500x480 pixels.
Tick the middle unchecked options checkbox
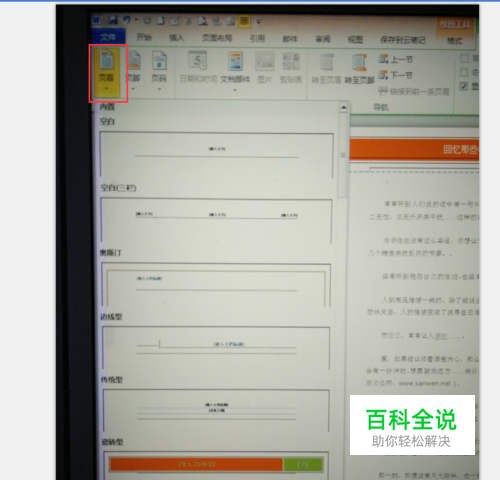coord(464,72)
